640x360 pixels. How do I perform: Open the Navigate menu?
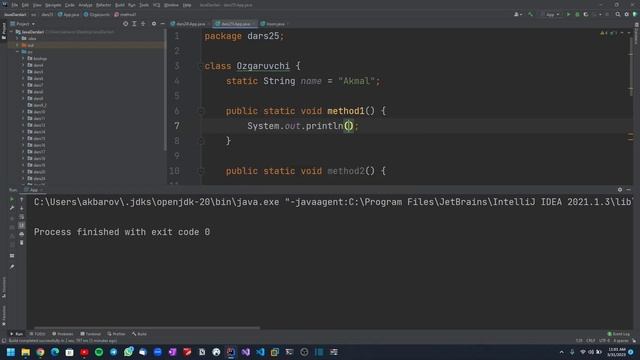click(53, 5)
